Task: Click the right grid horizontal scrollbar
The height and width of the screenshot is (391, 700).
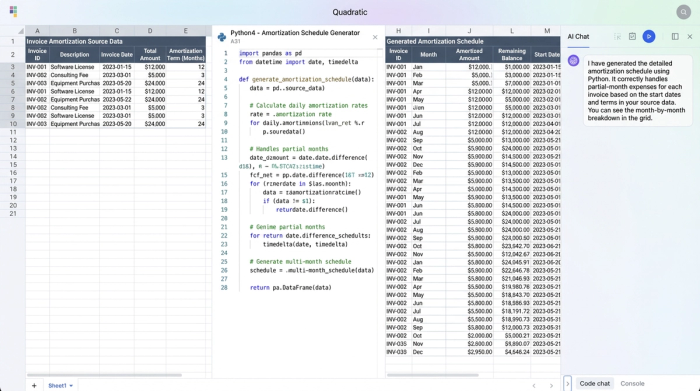Action: (433, 375)
